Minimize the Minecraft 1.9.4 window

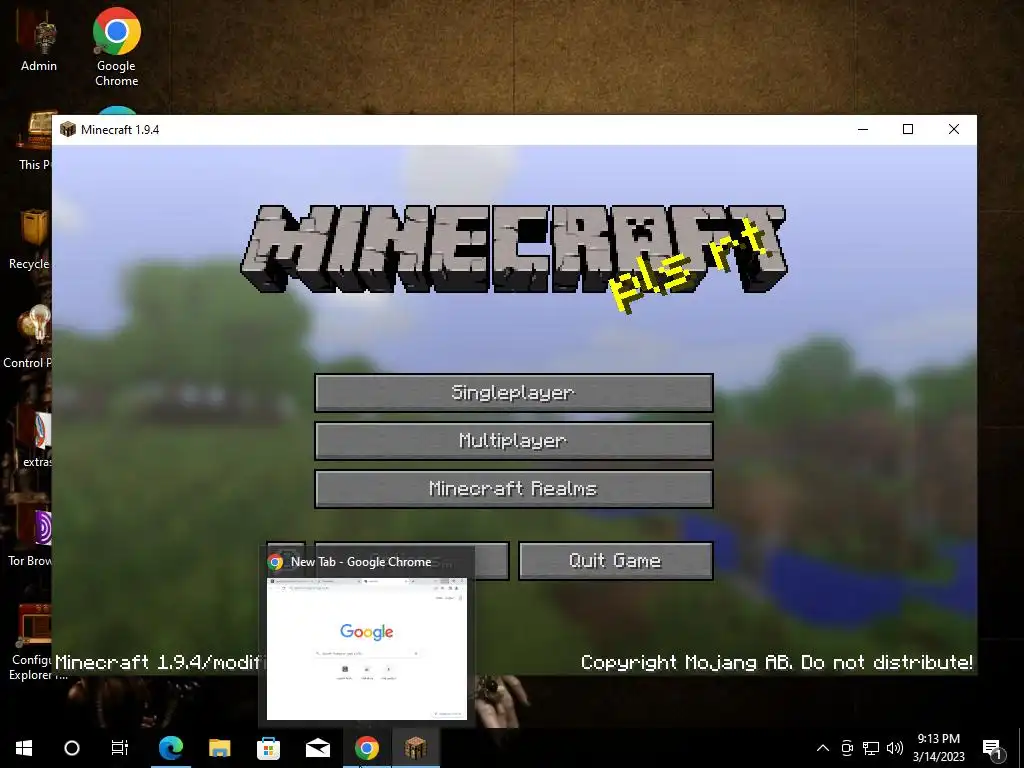(x=863, y=129)
